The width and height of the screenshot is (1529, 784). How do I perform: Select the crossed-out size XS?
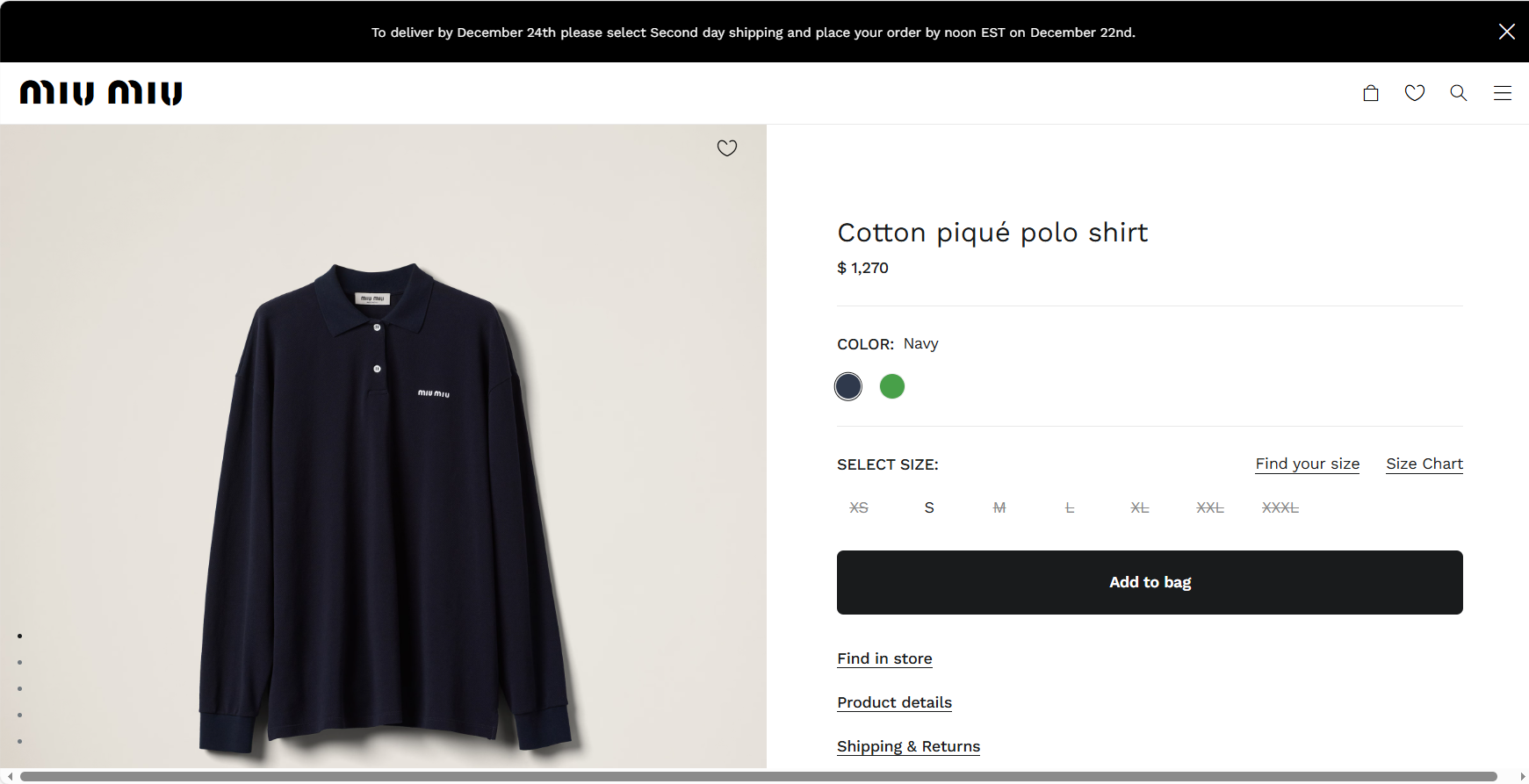pyautogui.click(x=859, y=508)
